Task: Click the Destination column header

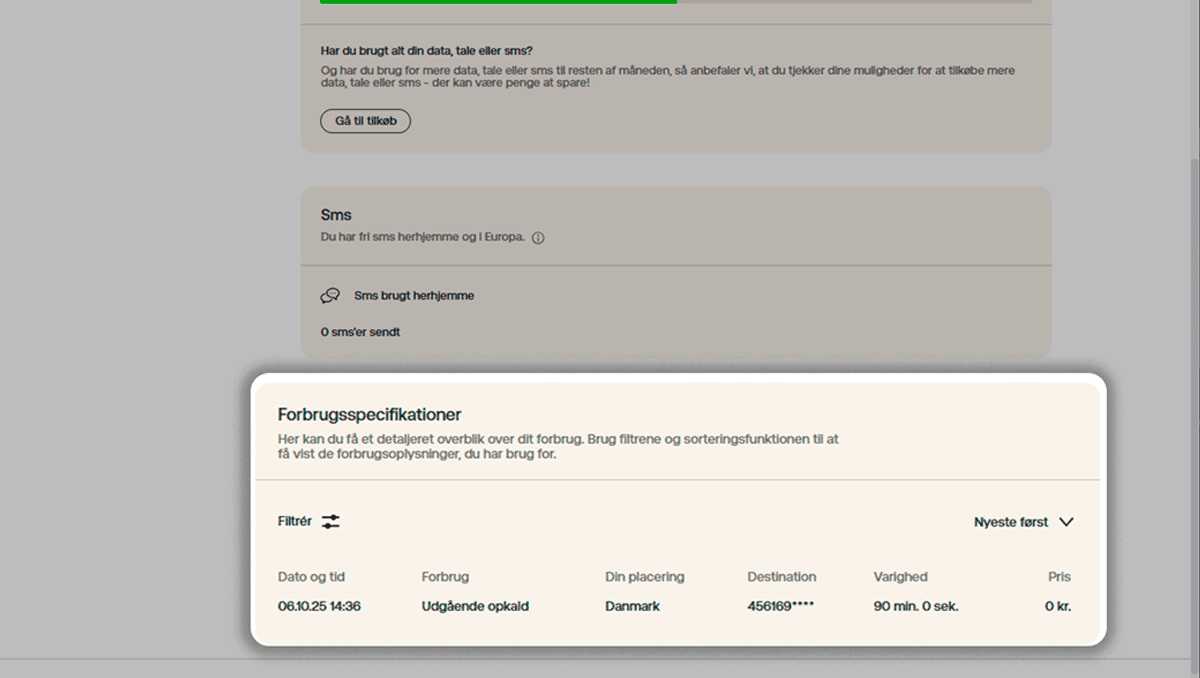Action: (x=782, y=577)
